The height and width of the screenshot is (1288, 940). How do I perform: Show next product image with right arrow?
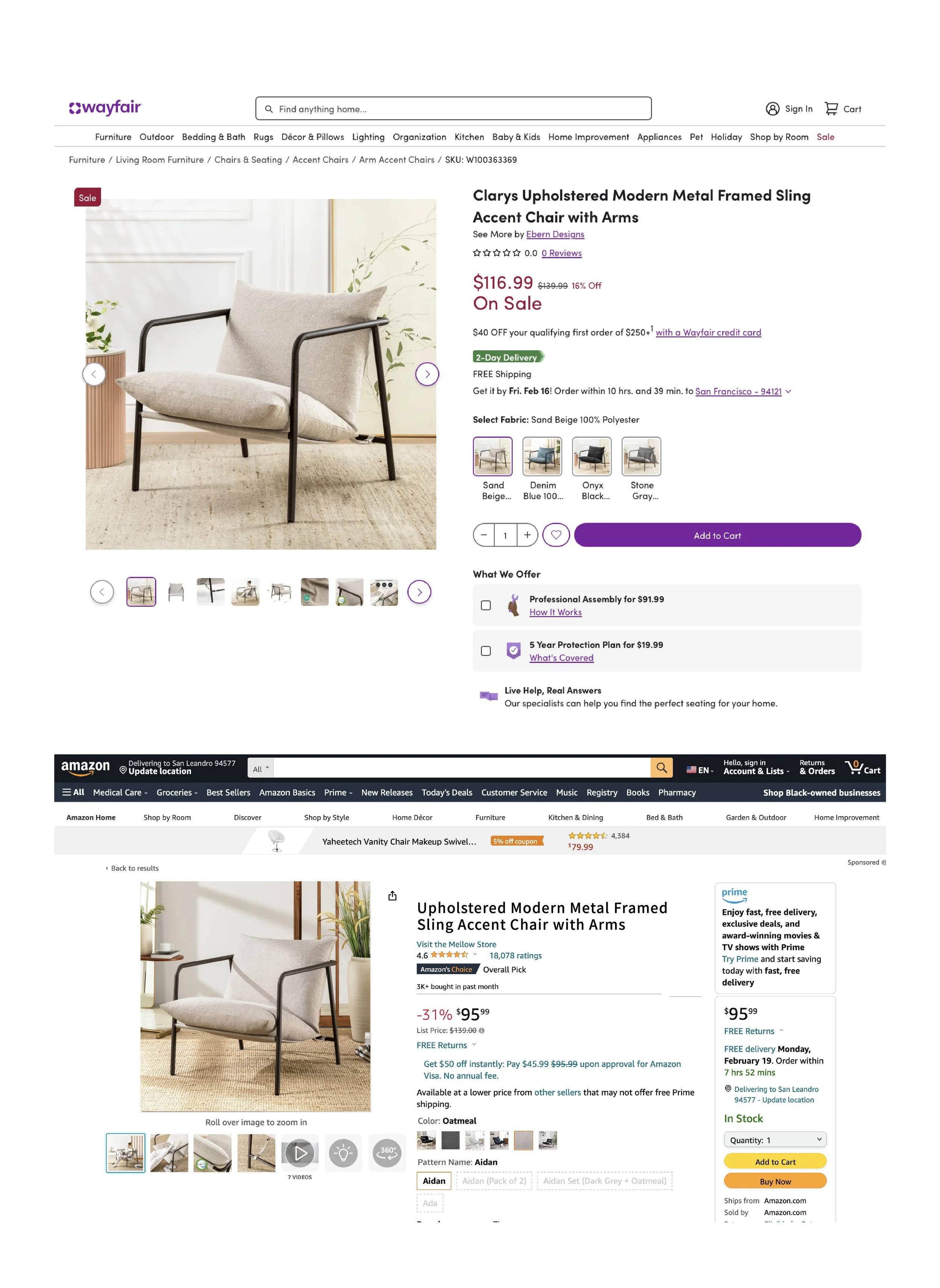click(x=427, y=374)
